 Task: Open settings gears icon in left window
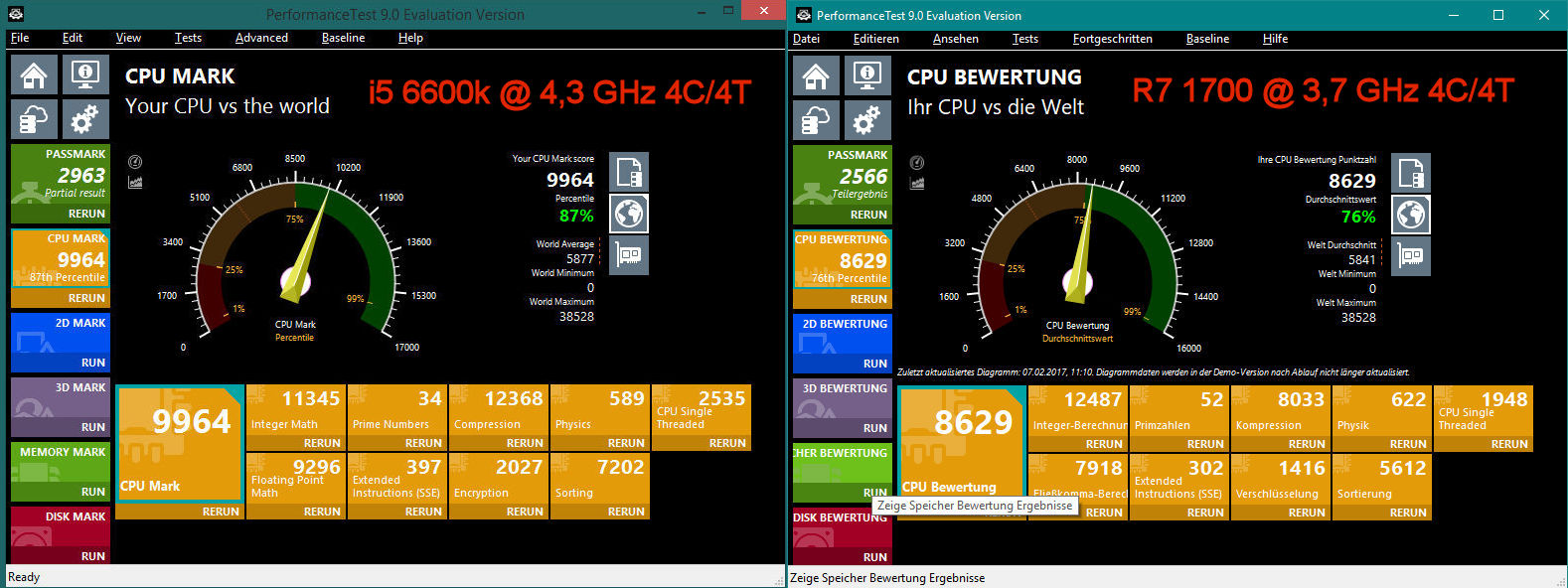click(x=85, y=119)
